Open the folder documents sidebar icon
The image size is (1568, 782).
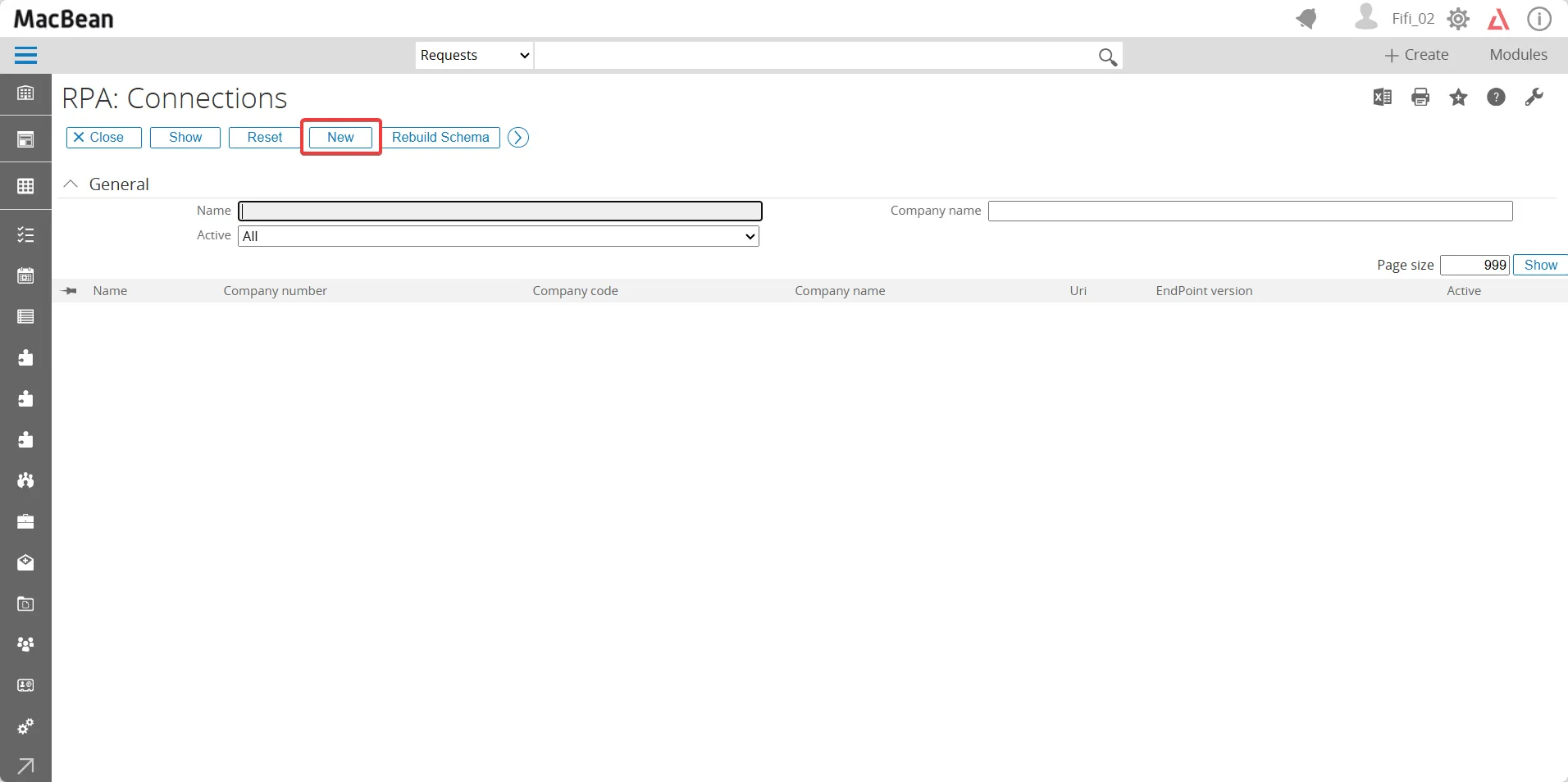25,603
